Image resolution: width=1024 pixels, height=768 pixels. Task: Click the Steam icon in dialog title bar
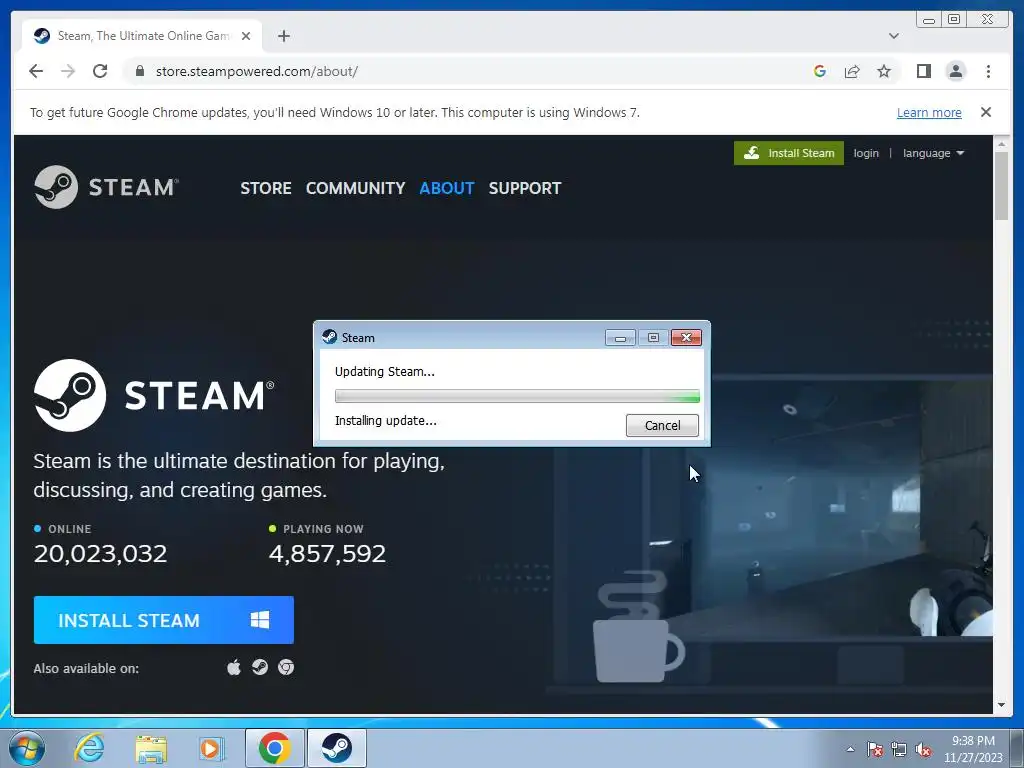point(330,337)
